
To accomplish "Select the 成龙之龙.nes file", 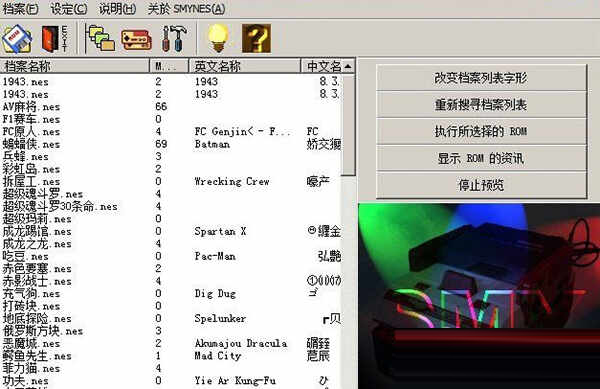I will pos(37,244).
